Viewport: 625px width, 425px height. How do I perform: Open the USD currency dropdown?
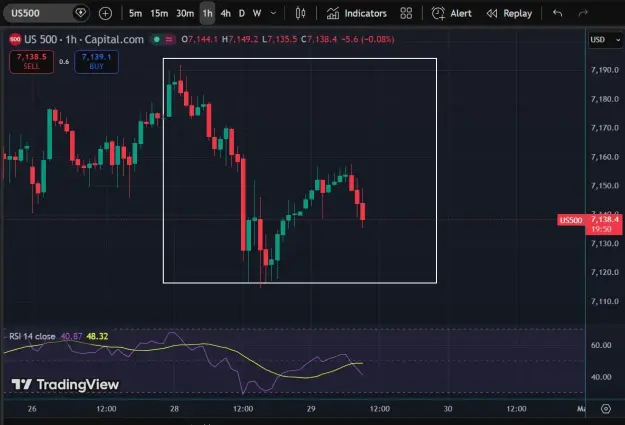point(605,39)
